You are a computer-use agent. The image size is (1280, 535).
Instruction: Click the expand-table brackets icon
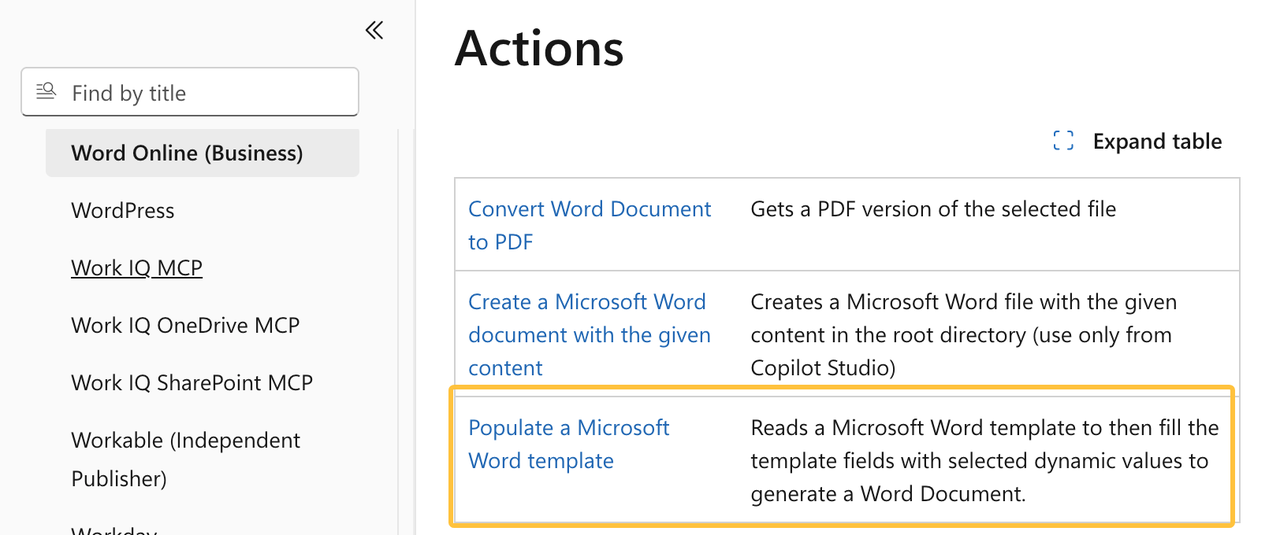[1063, 142]
